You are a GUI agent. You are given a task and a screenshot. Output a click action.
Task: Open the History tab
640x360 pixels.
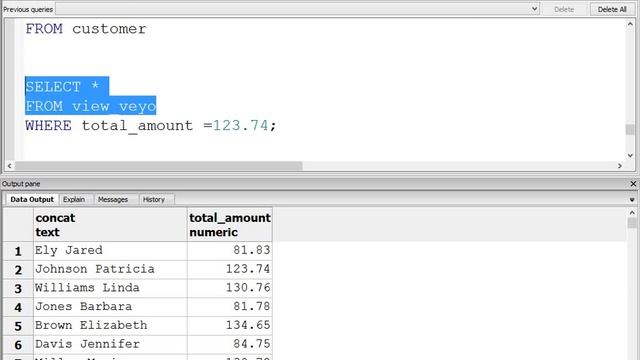pos(153,199)
